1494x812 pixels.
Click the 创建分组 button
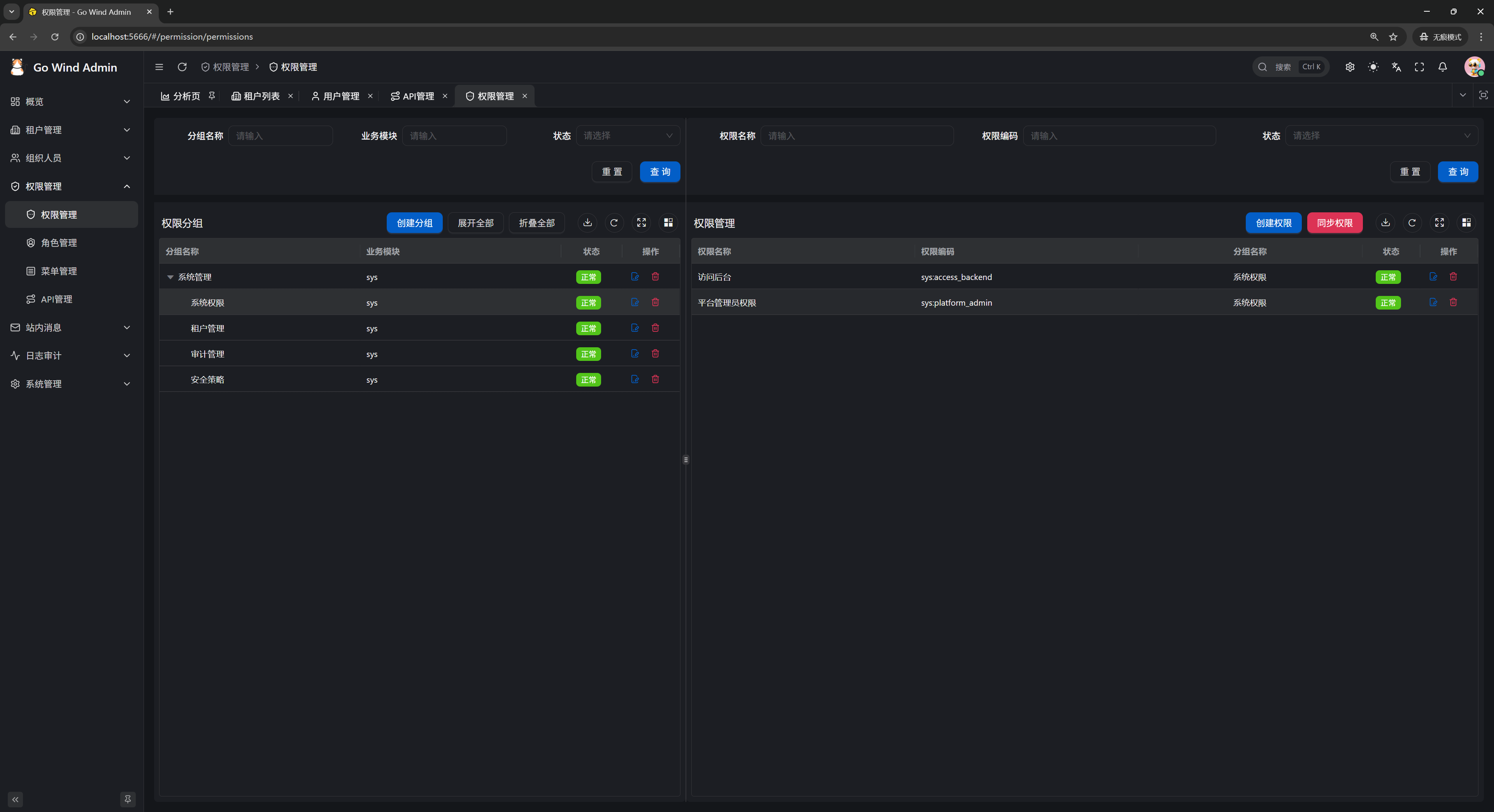tap(414, 223)
